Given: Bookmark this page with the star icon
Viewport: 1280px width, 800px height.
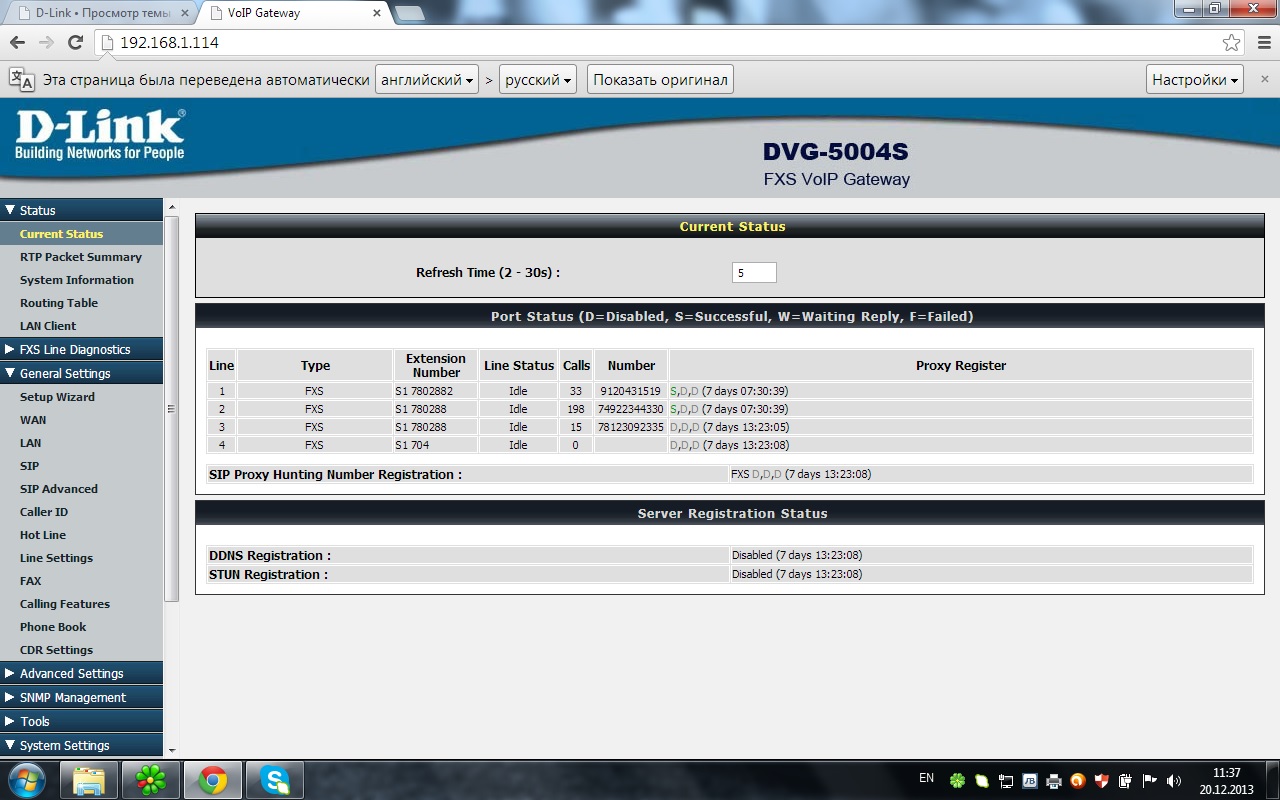Looking at the screenshot, I should click(x=1231, y=43).
